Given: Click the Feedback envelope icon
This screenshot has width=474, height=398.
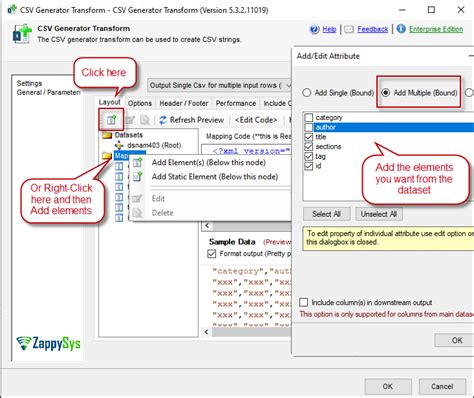Looking at the screenshot, I should point(349,30).
